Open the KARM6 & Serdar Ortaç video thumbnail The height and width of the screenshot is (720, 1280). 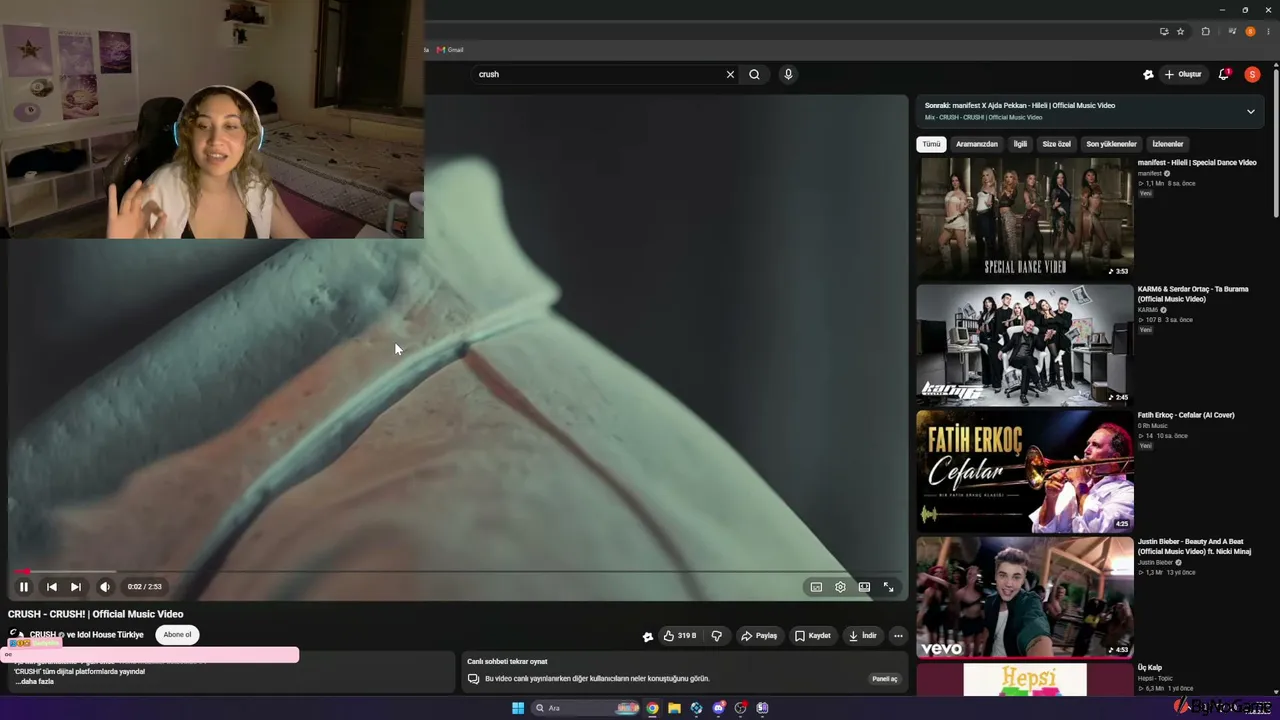tap(1025, 344)
